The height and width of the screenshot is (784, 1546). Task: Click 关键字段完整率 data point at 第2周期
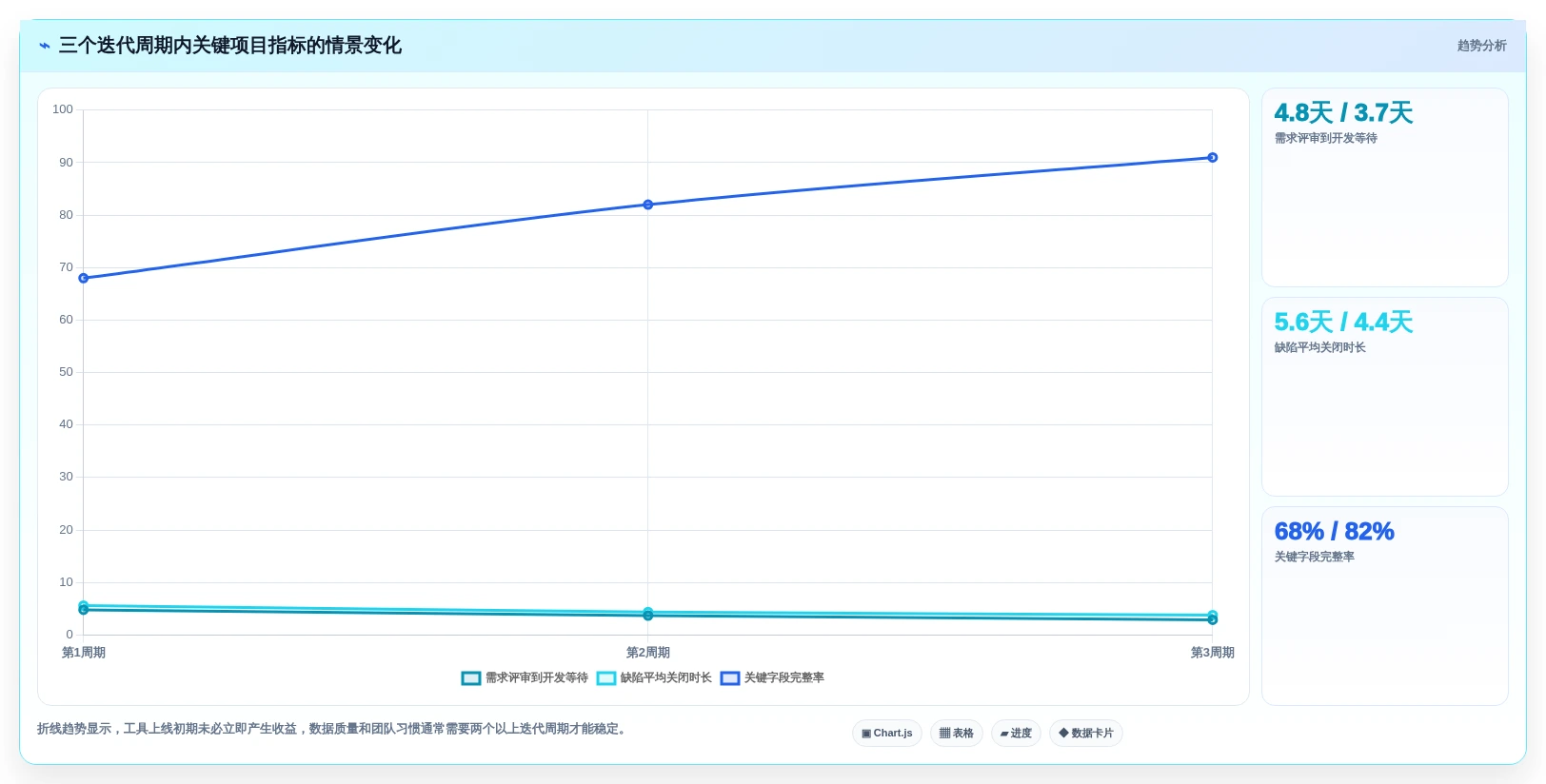pyautogui.click(x=648, y=205)
